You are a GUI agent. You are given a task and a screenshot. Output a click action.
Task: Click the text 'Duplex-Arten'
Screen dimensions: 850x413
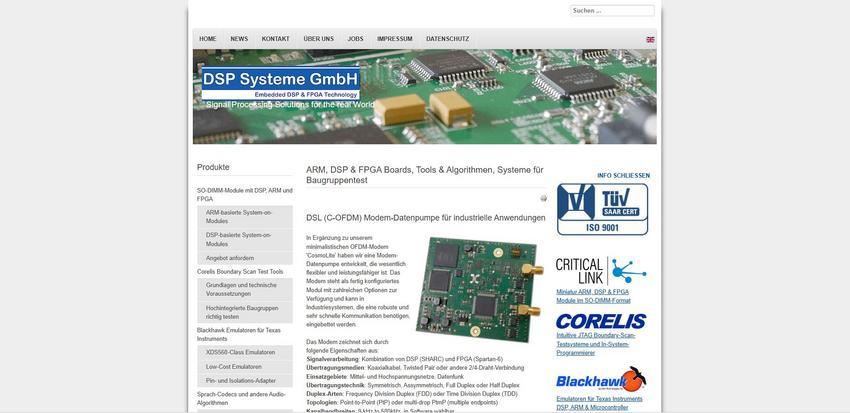[326, 393]
